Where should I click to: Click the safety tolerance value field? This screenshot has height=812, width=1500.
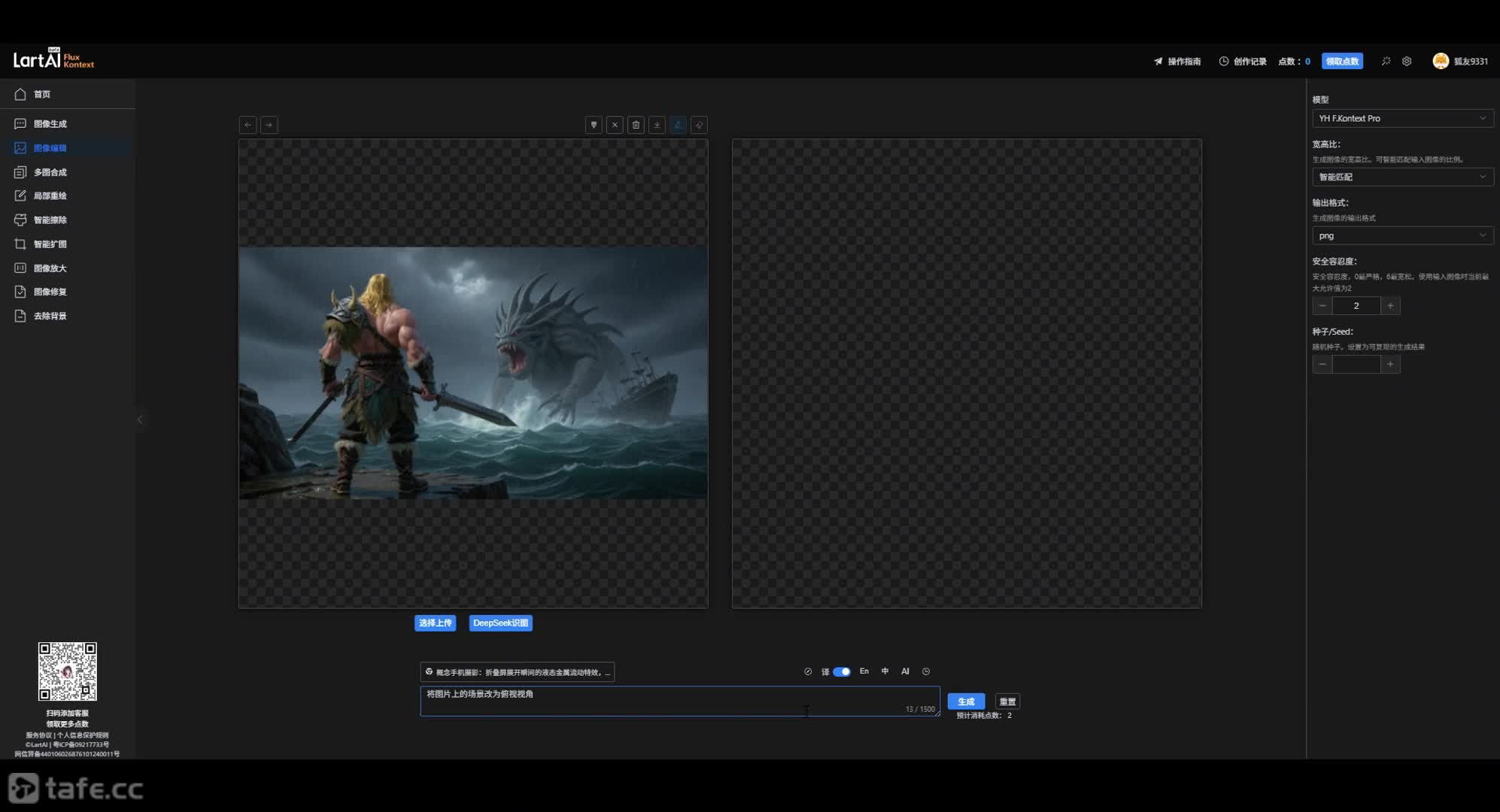[x=1356, y=305]
